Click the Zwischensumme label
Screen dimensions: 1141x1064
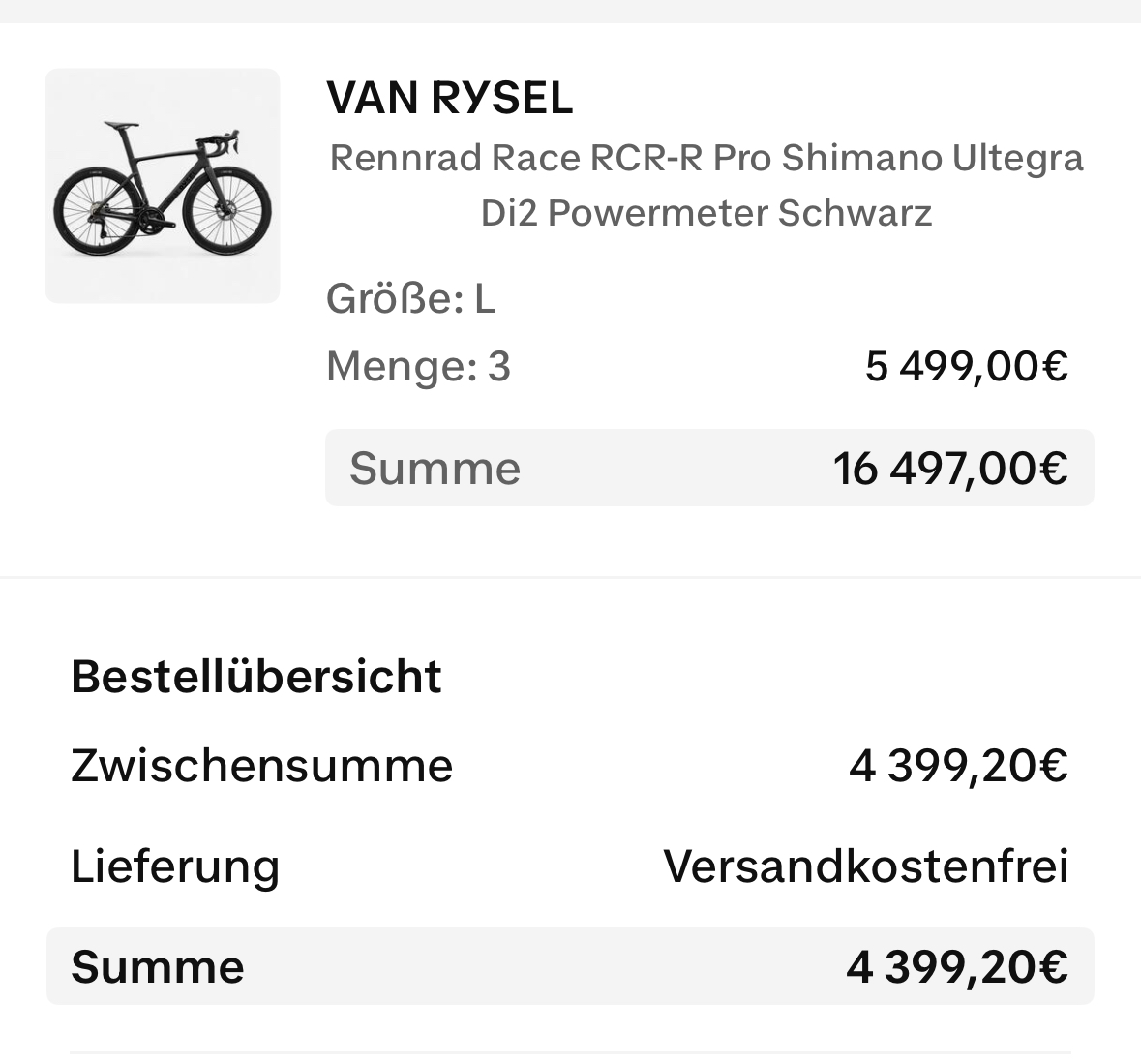pyautogui.click(x=262, y=766)
